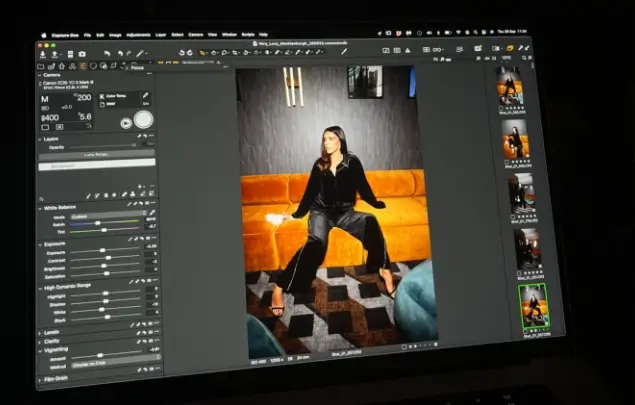Collapse the Camera panel
This screenshot has height=405, width=635.
(x=40, y=75)
